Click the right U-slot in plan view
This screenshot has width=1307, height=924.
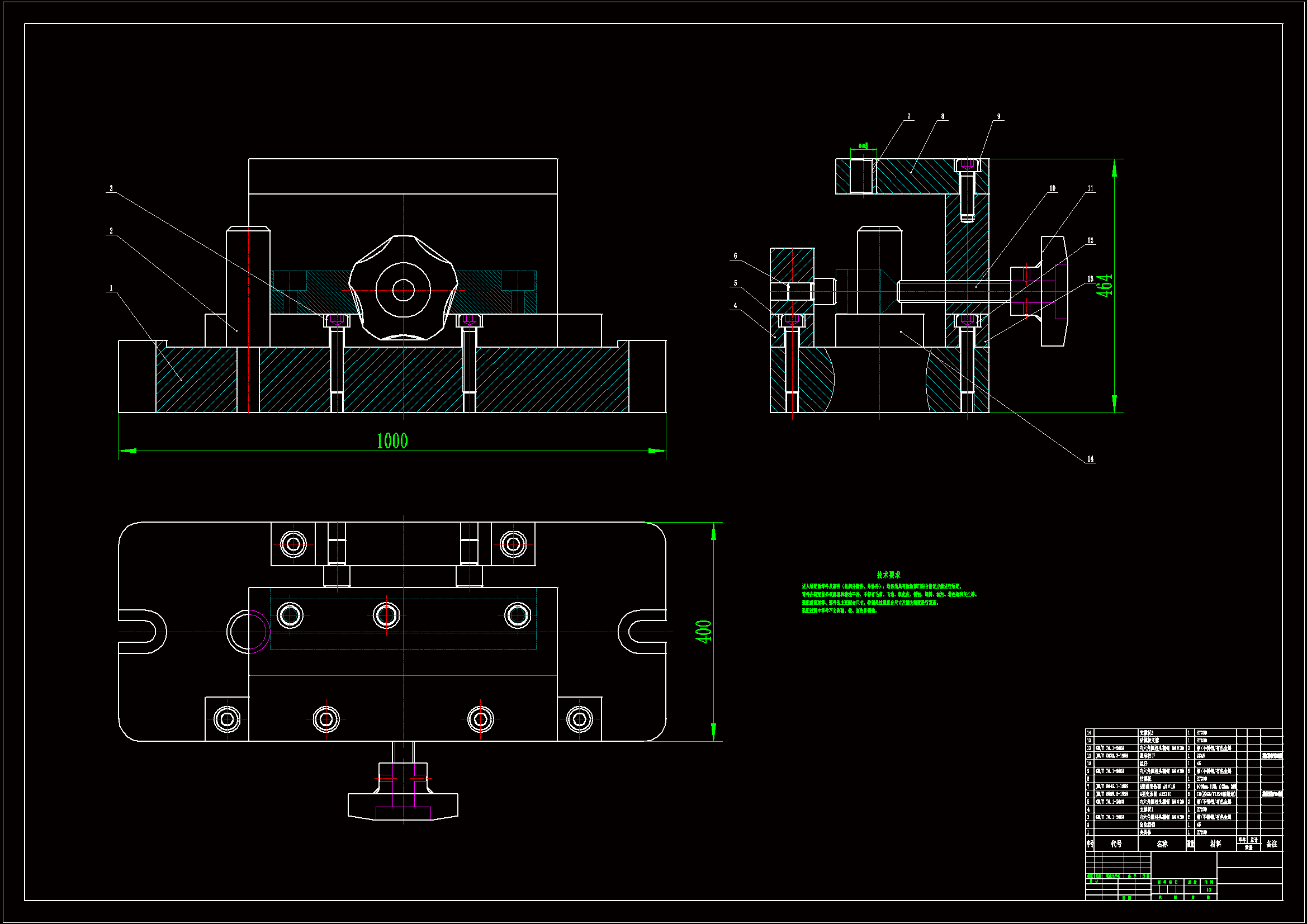click(643, 632)
